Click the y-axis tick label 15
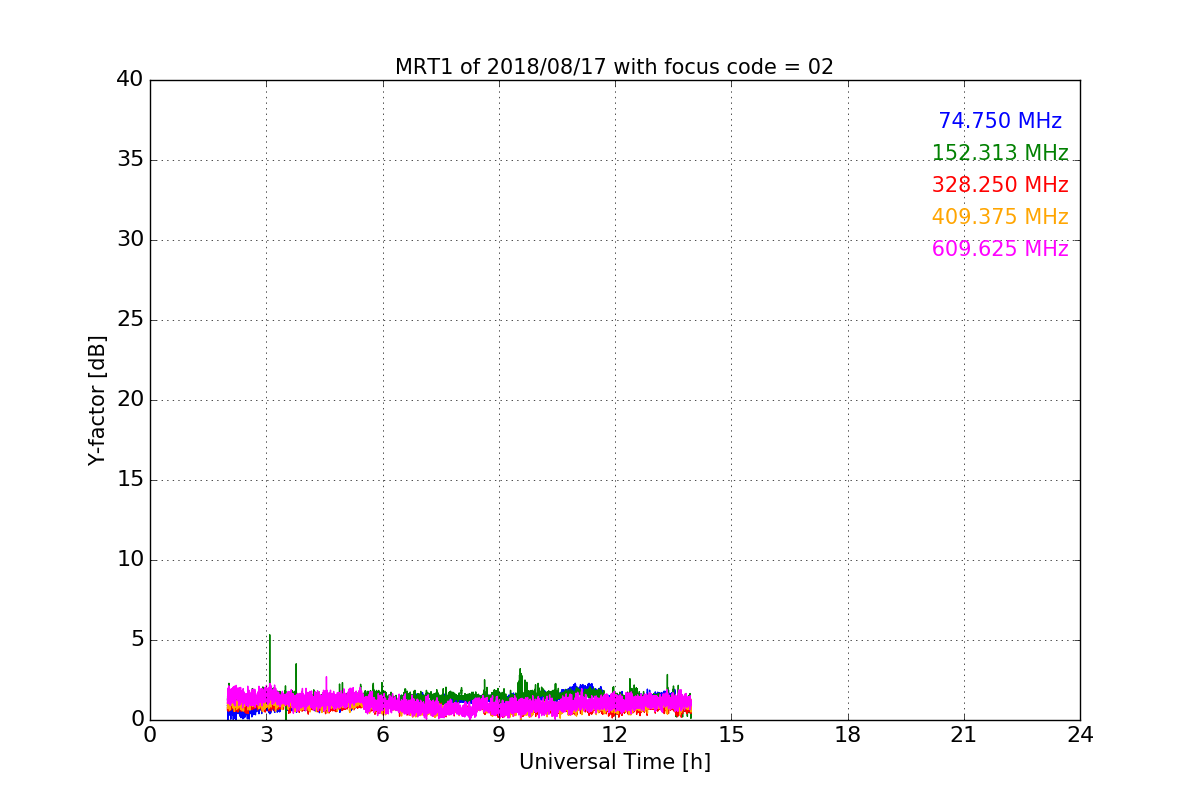1200x800 pixels. [130, 480]
